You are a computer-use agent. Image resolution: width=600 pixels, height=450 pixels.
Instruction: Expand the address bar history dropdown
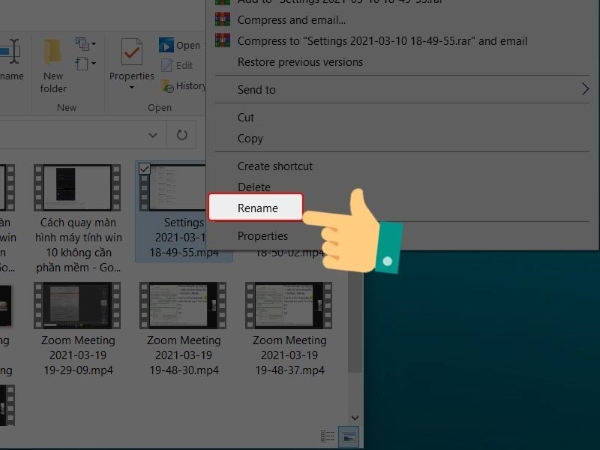pos(153,134)
